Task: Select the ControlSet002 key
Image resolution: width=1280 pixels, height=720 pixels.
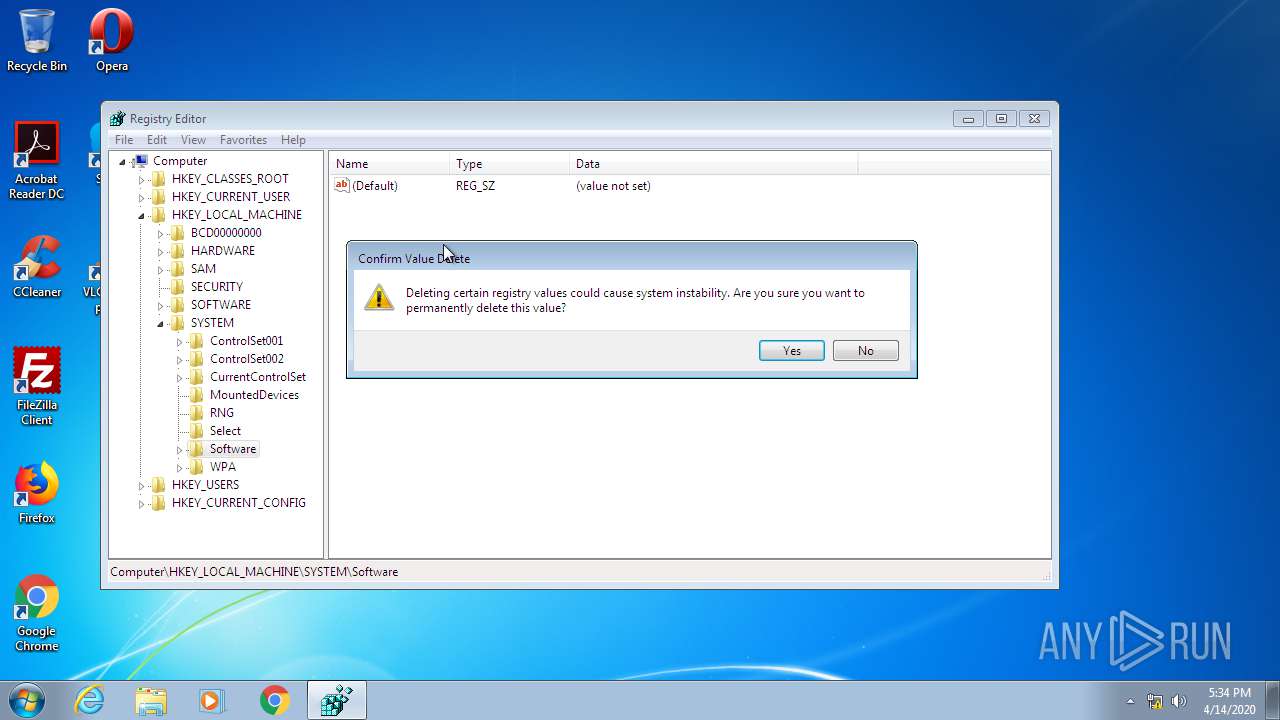Action: pos(247,359)
